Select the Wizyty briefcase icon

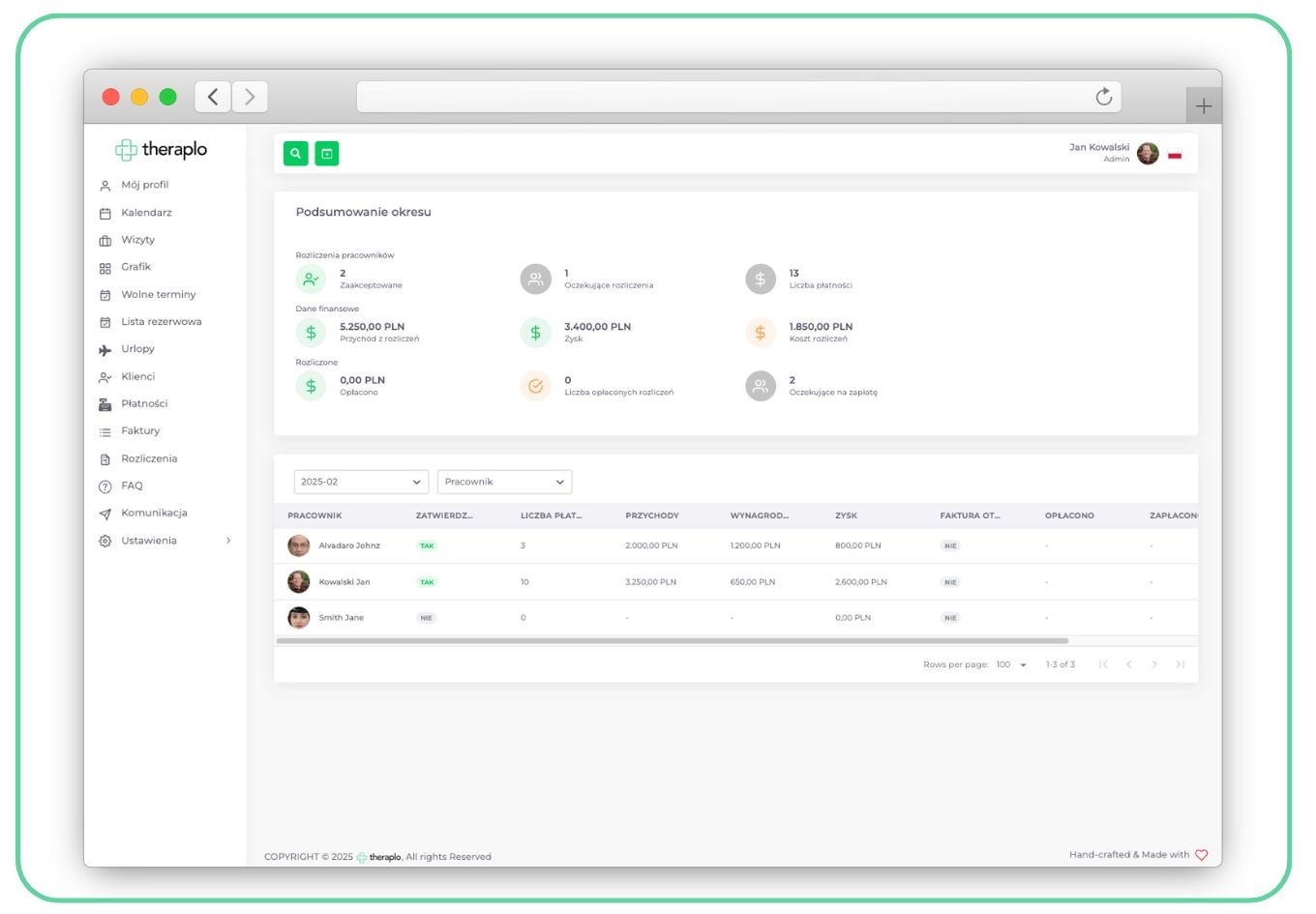coord(105,240)
